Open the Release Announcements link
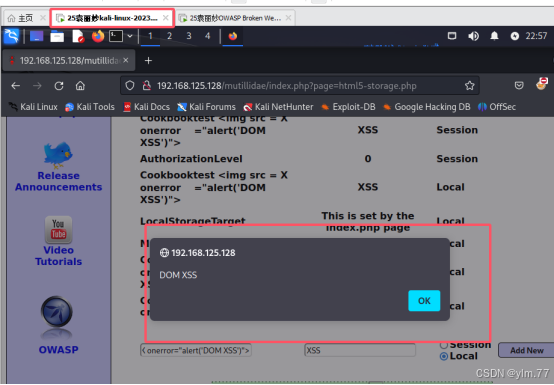554x385 pixels. coord(58,181)
